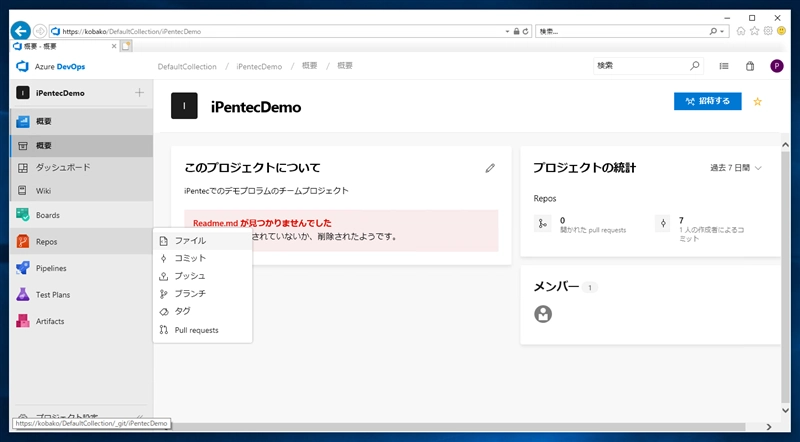
Task: Open Wiki in the sidebar
Action: tap(81, 190)
